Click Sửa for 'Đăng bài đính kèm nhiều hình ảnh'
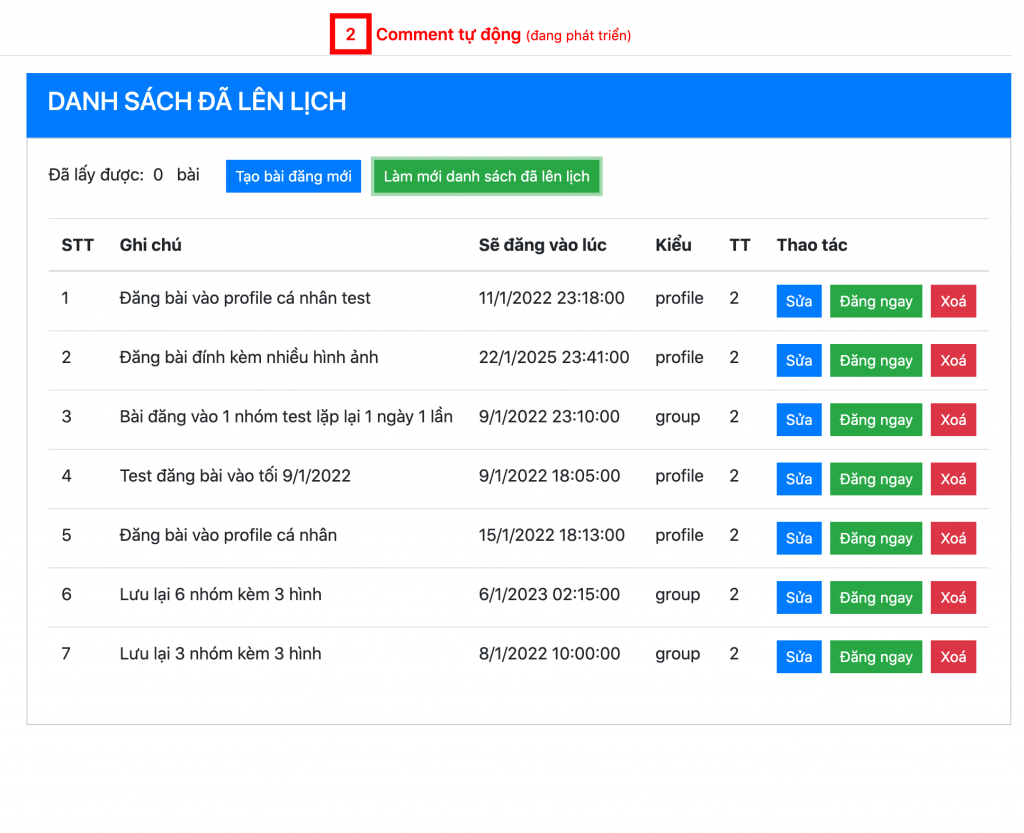The image size is (1024, 833). click(799, 360)
